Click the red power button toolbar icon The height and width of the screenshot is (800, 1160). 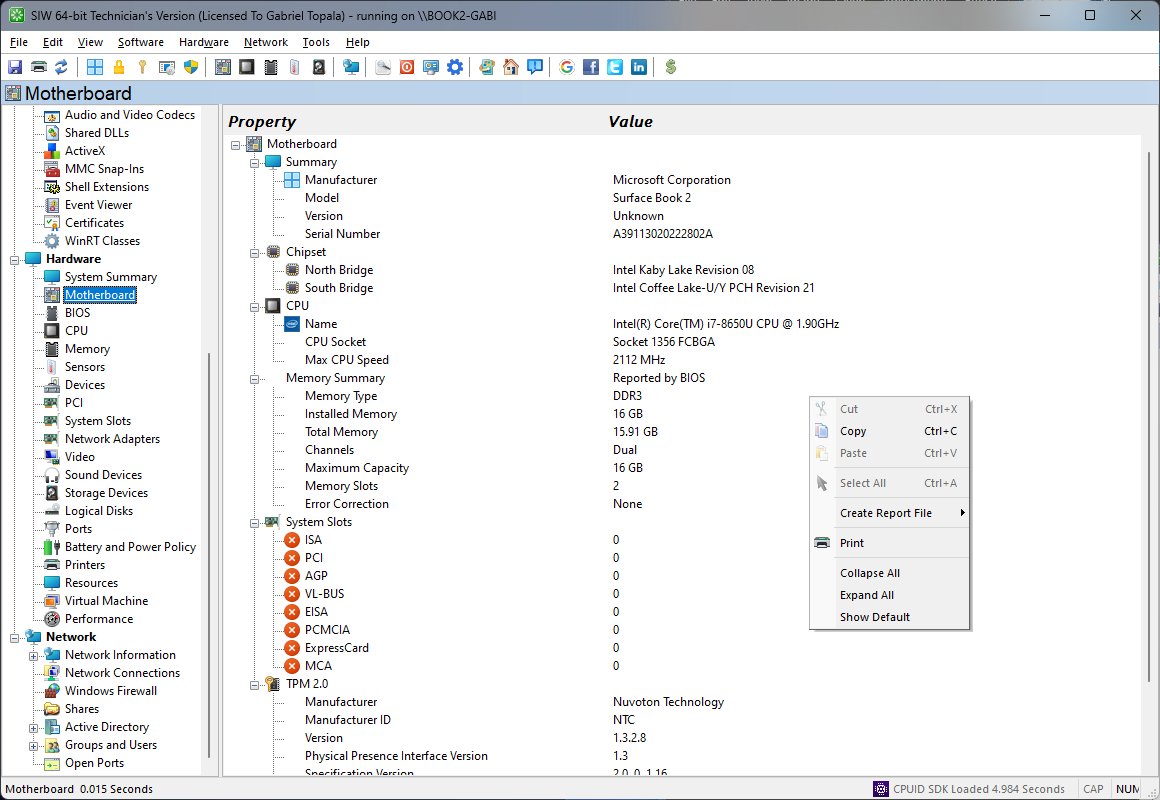407,67
